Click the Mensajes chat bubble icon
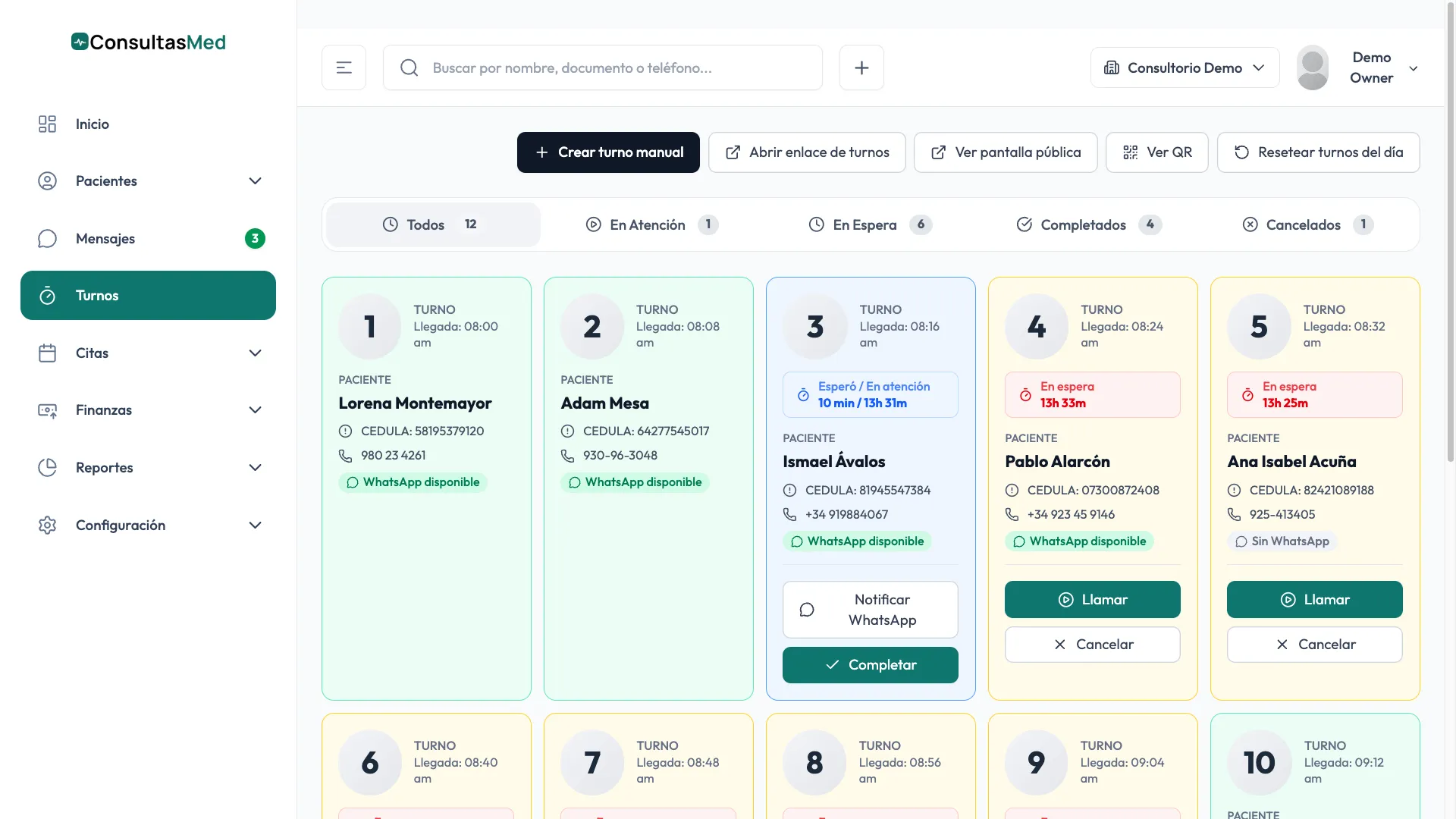The width and height of the screenshot is (1456, 819). tap(47, 238)
